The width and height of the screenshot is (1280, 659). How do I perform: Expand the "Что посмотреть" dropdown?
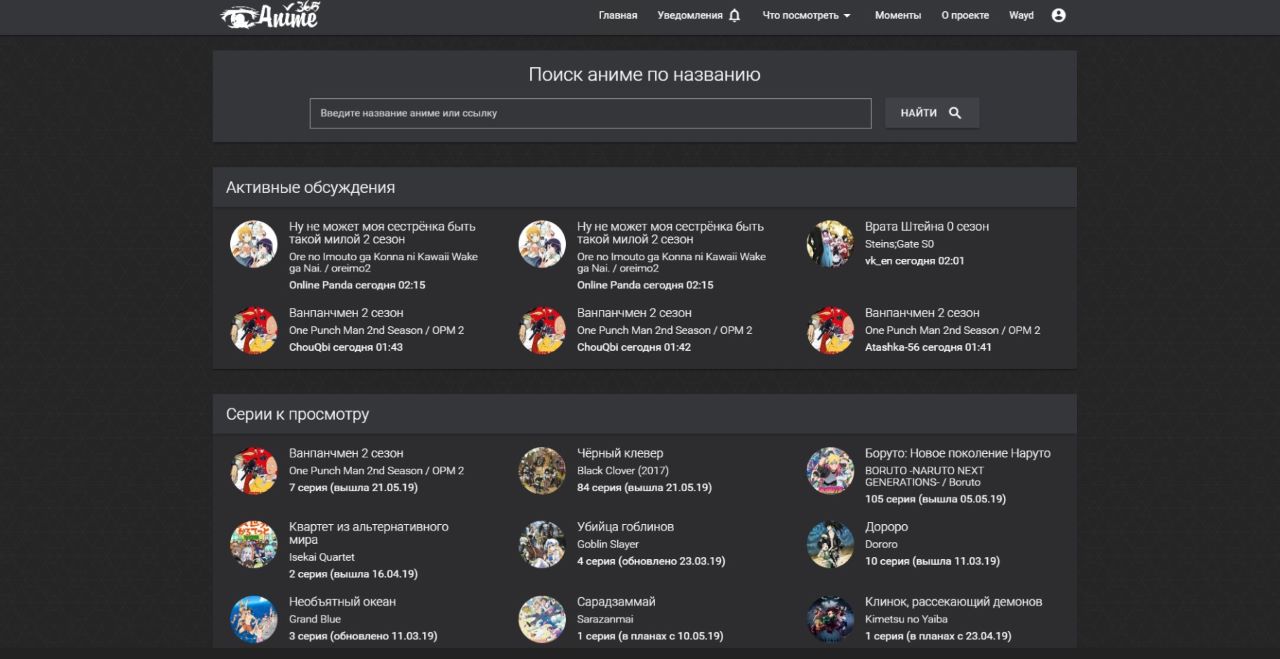tap(804, 15)
